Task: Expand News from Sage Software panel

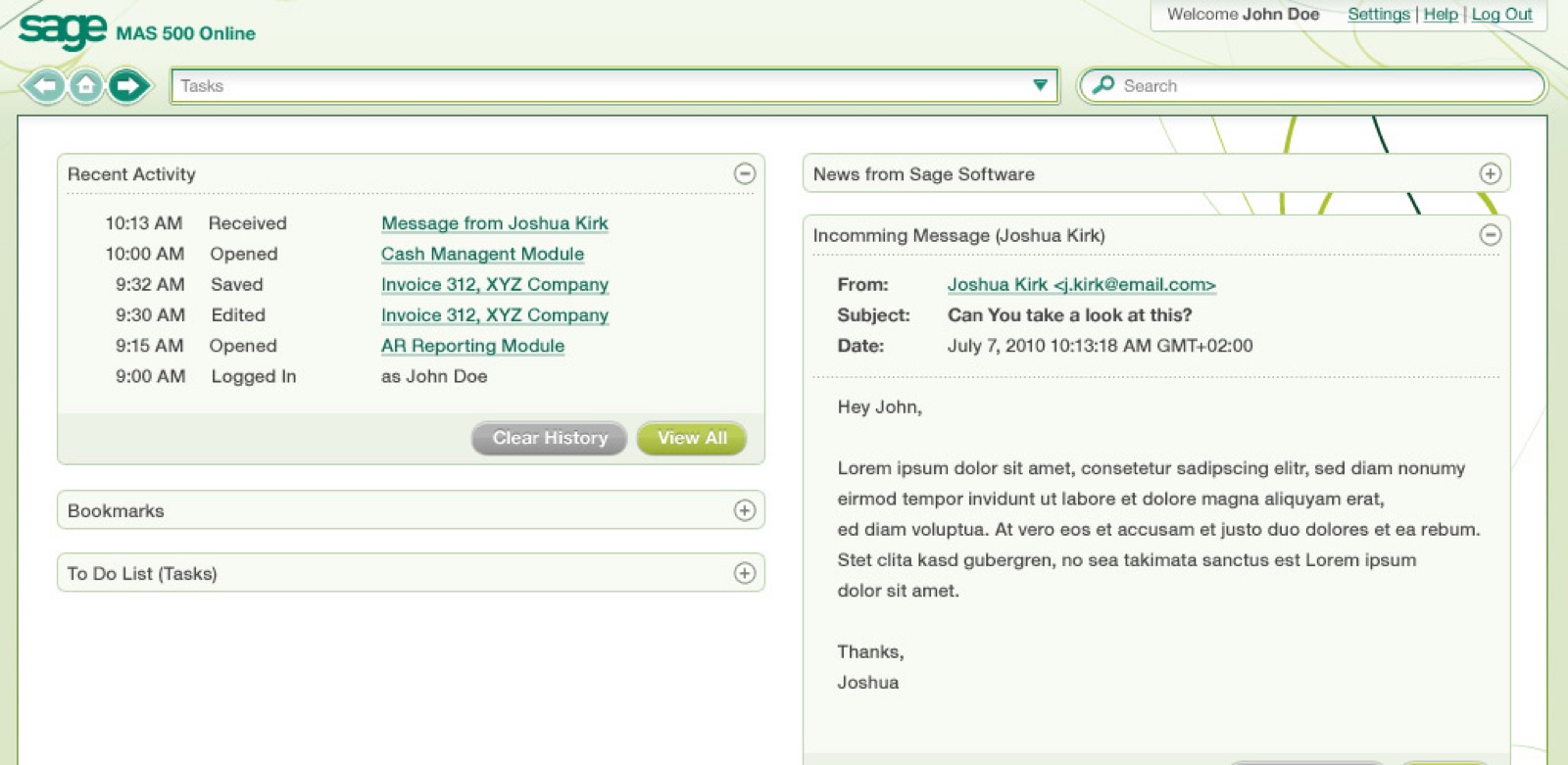Action: 1490,173
